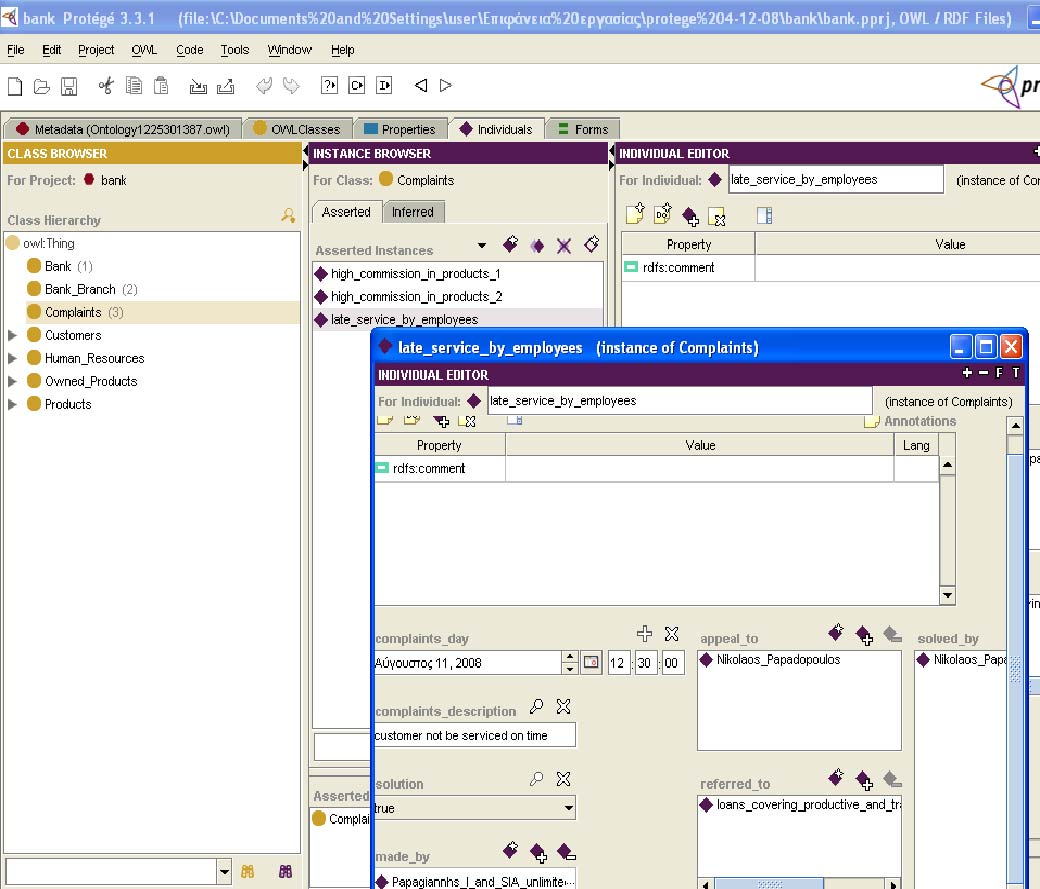Open the Project menu

(96, 50)
